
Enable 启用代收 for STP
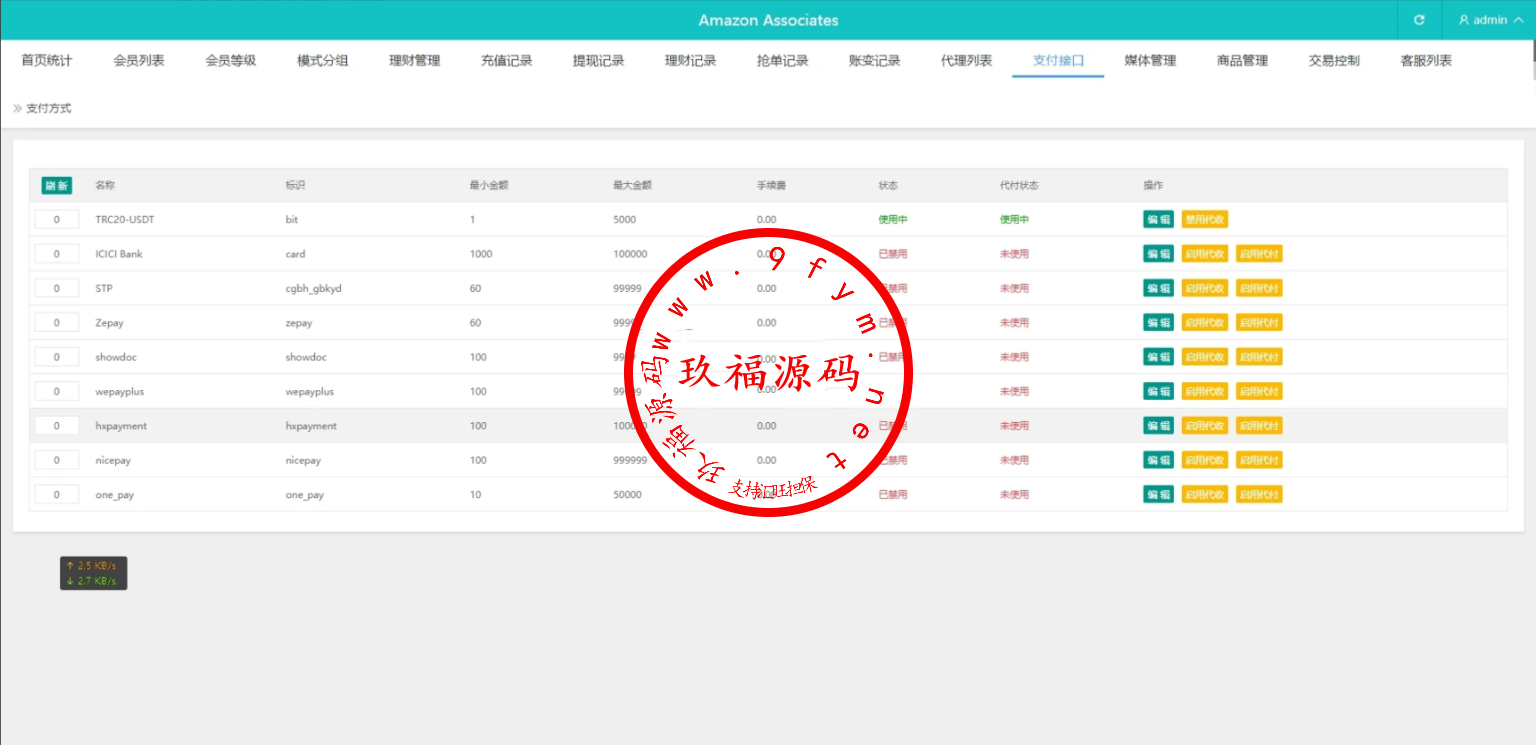[x=1205, y=288]
